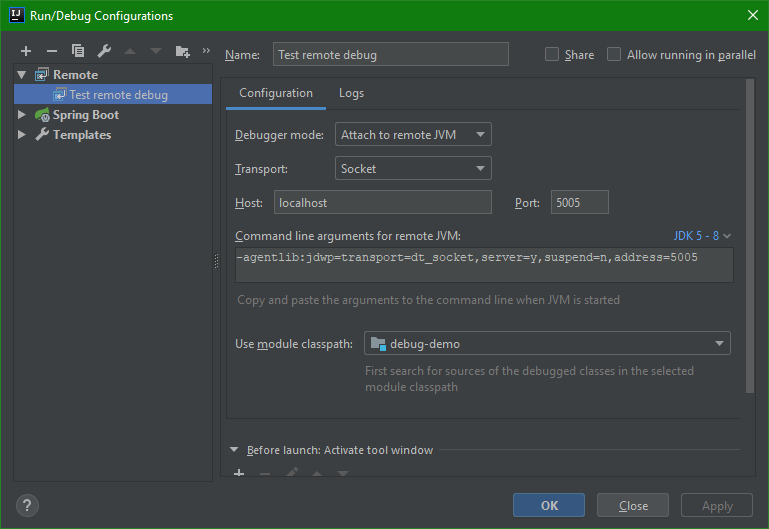Enable the Share checkbox
Screen dimensions: 769x529
[x=552, y=55]
